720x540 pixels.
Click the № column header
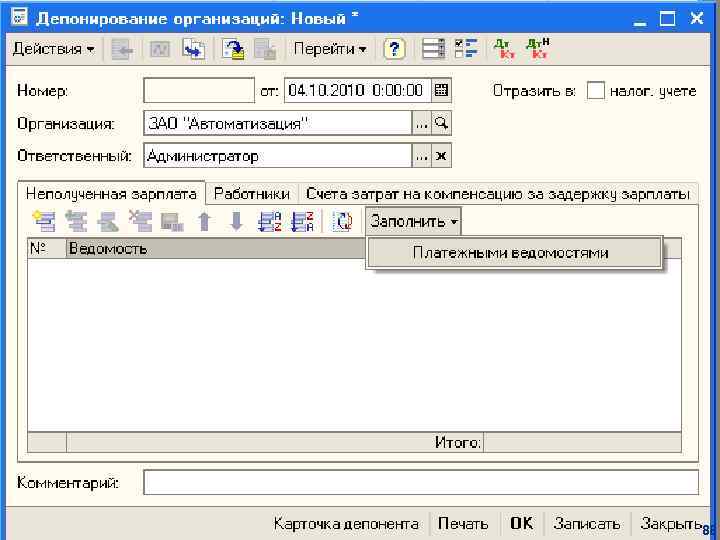pos(47,248)
